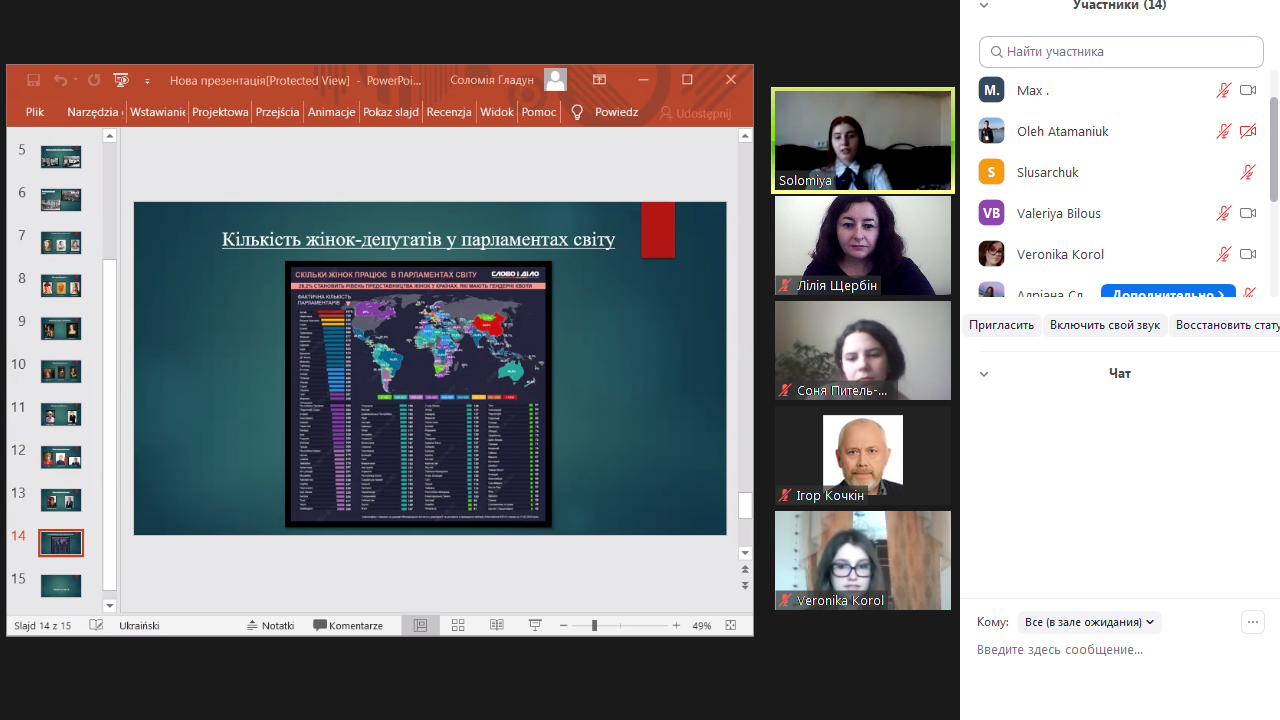Click the Save icon in PowerPoint title bar
This screenshot has height=720, width=1280.
pos(34,80)
